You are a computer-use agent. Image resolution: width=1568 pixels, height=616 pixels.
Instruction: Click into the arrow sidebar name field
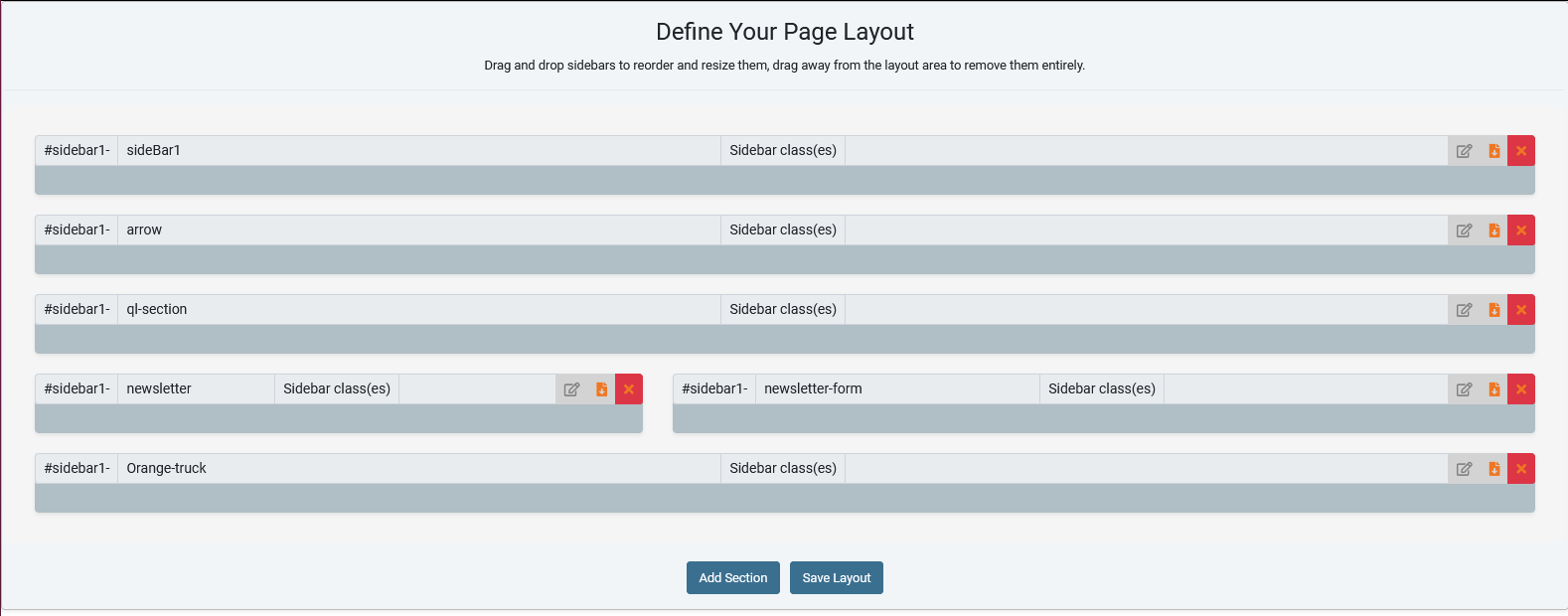419,231
